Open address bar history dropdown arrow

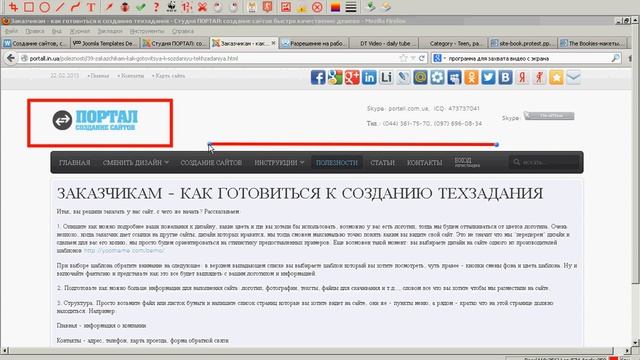(413, 58)
